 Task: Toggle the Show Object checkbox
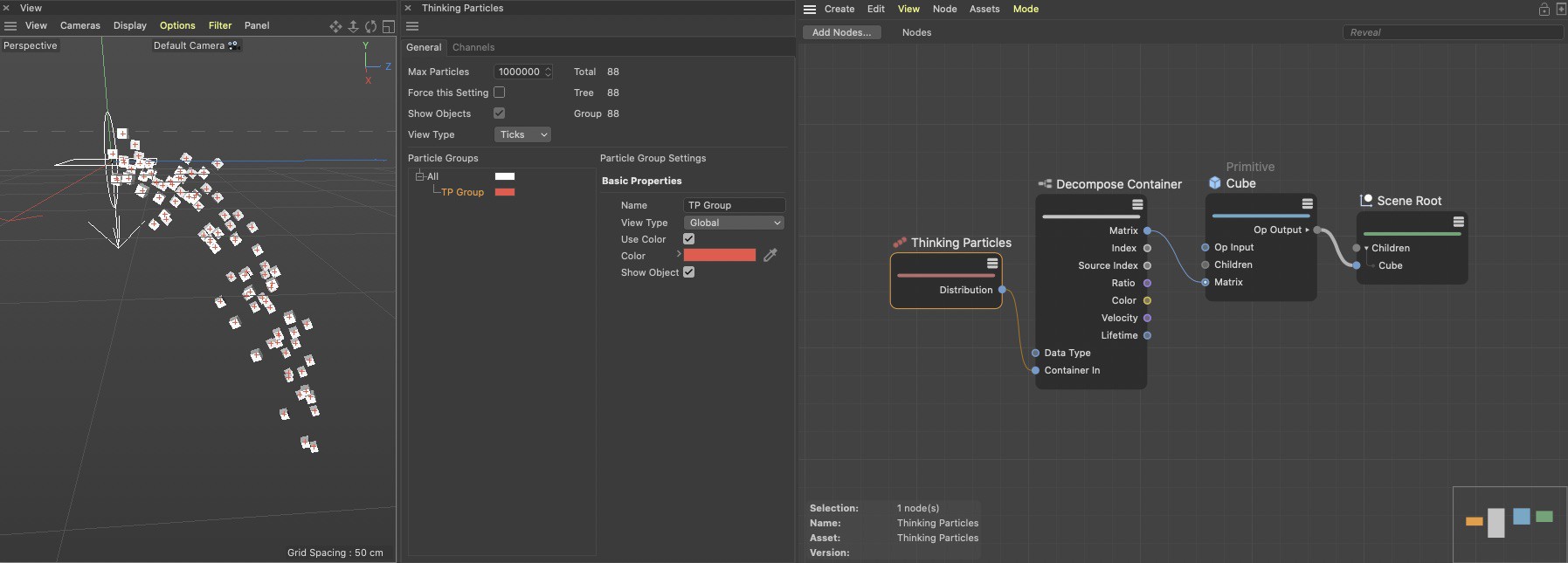pyautogui.click(x=688, y=272)
